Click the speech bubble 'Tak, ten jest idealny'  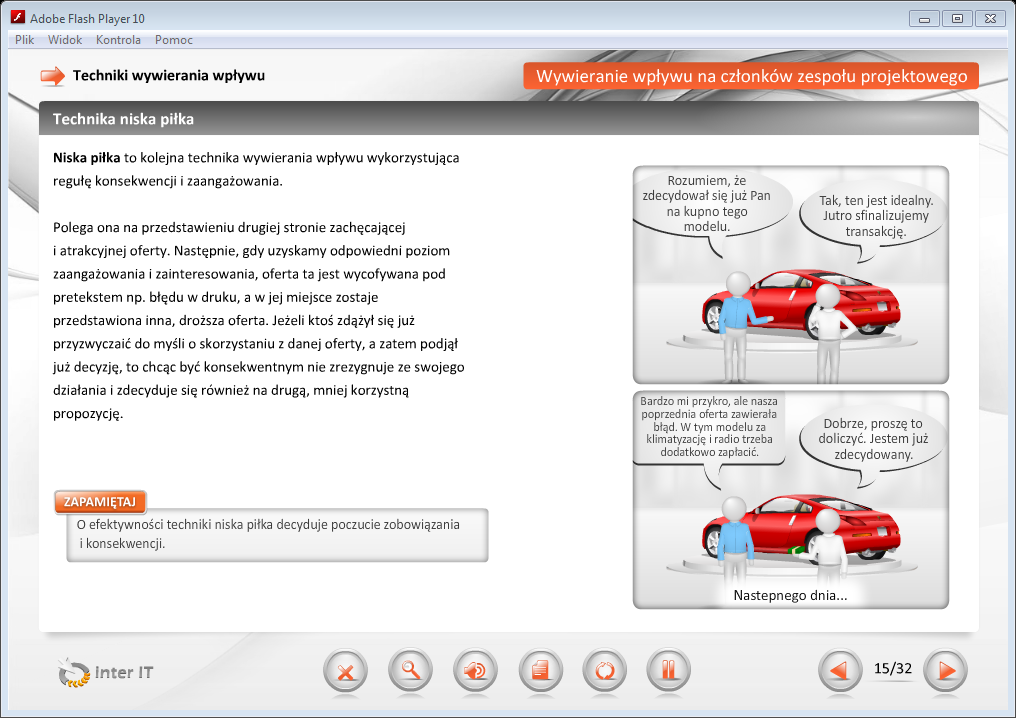pyautogui.click(x=875, y=216)
